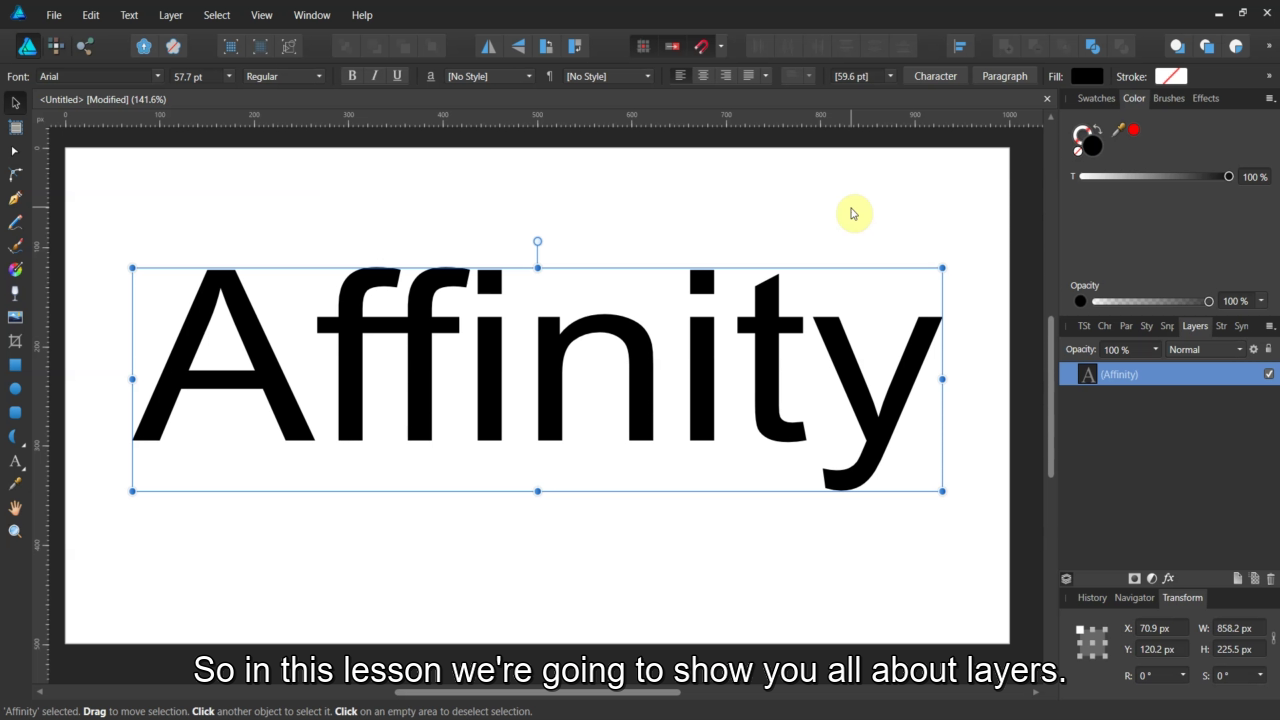The image size is (1280, 720).
Task: Click the Mask layer icon
Action: 1134,578
